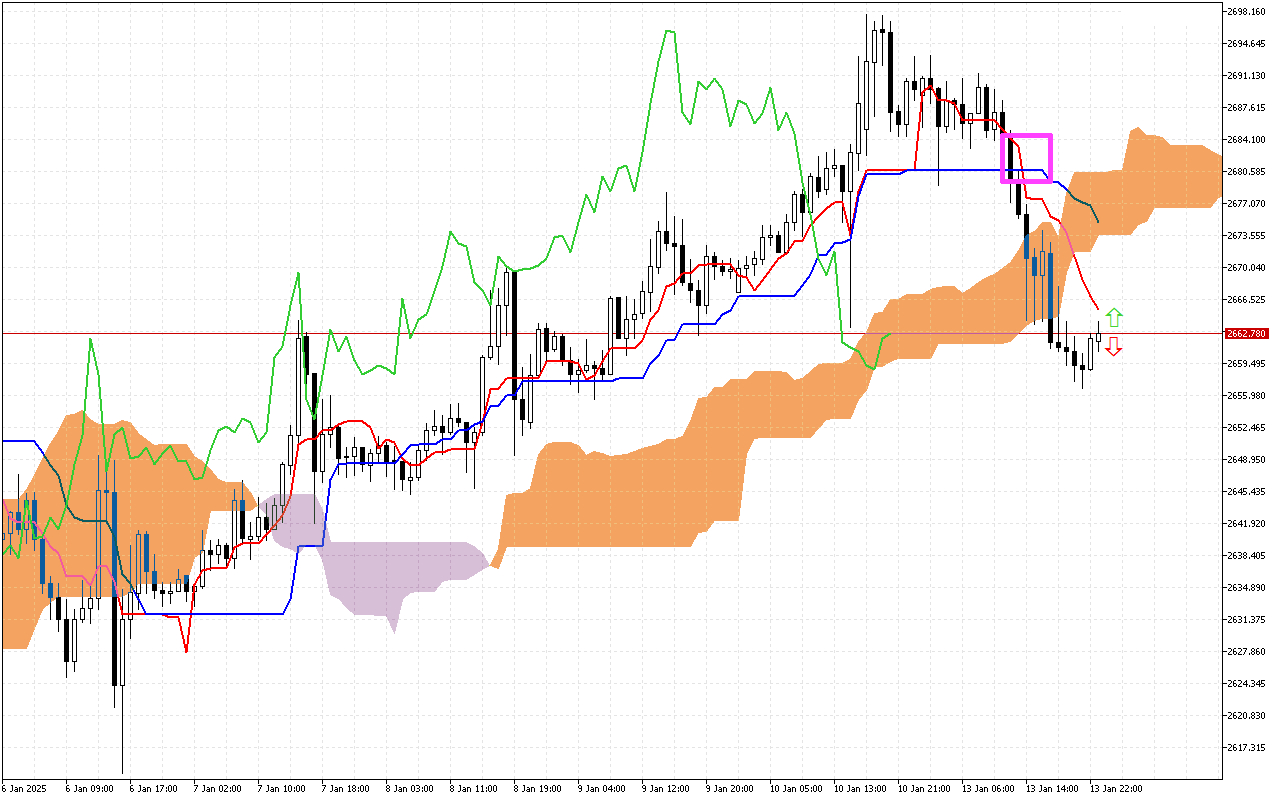Click the 9 Jan 04:00 time label
This screenshot has height=800, width=1280.
pos(600,789)
